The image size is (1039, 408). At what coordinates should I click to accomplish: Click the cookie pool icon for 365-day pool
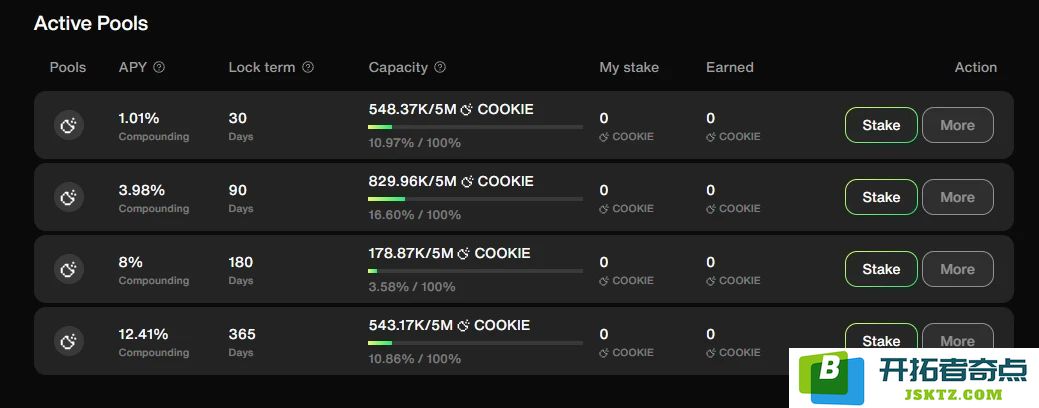[x=69, y=341]
